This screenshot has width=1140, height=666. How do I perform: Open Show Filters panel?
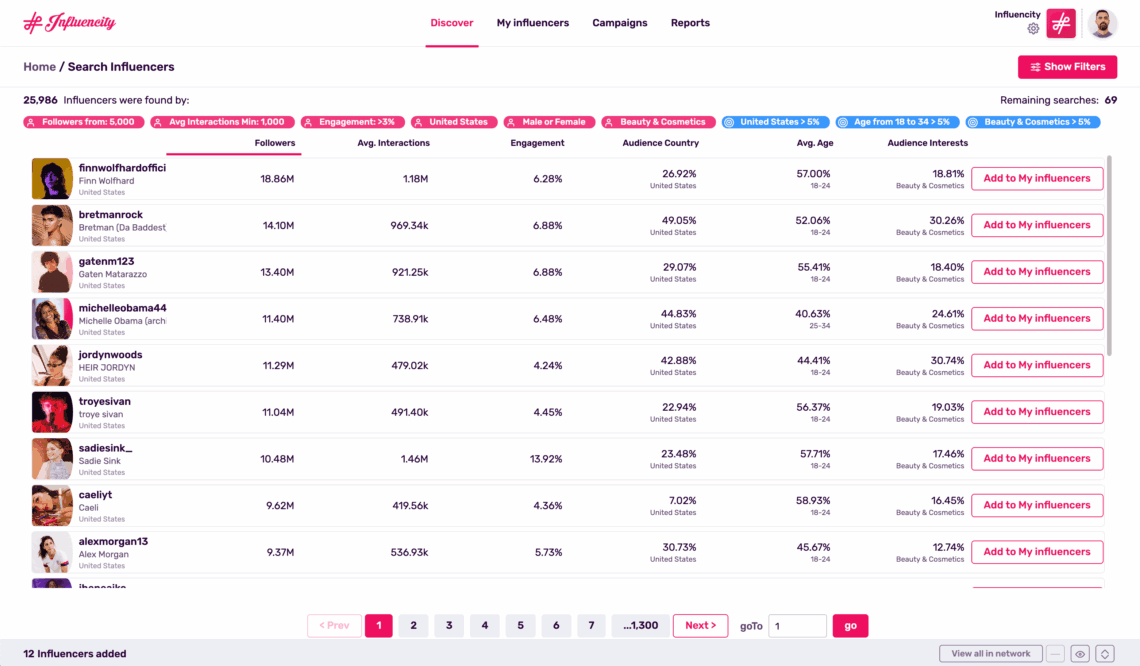(x=1067, y=66)
